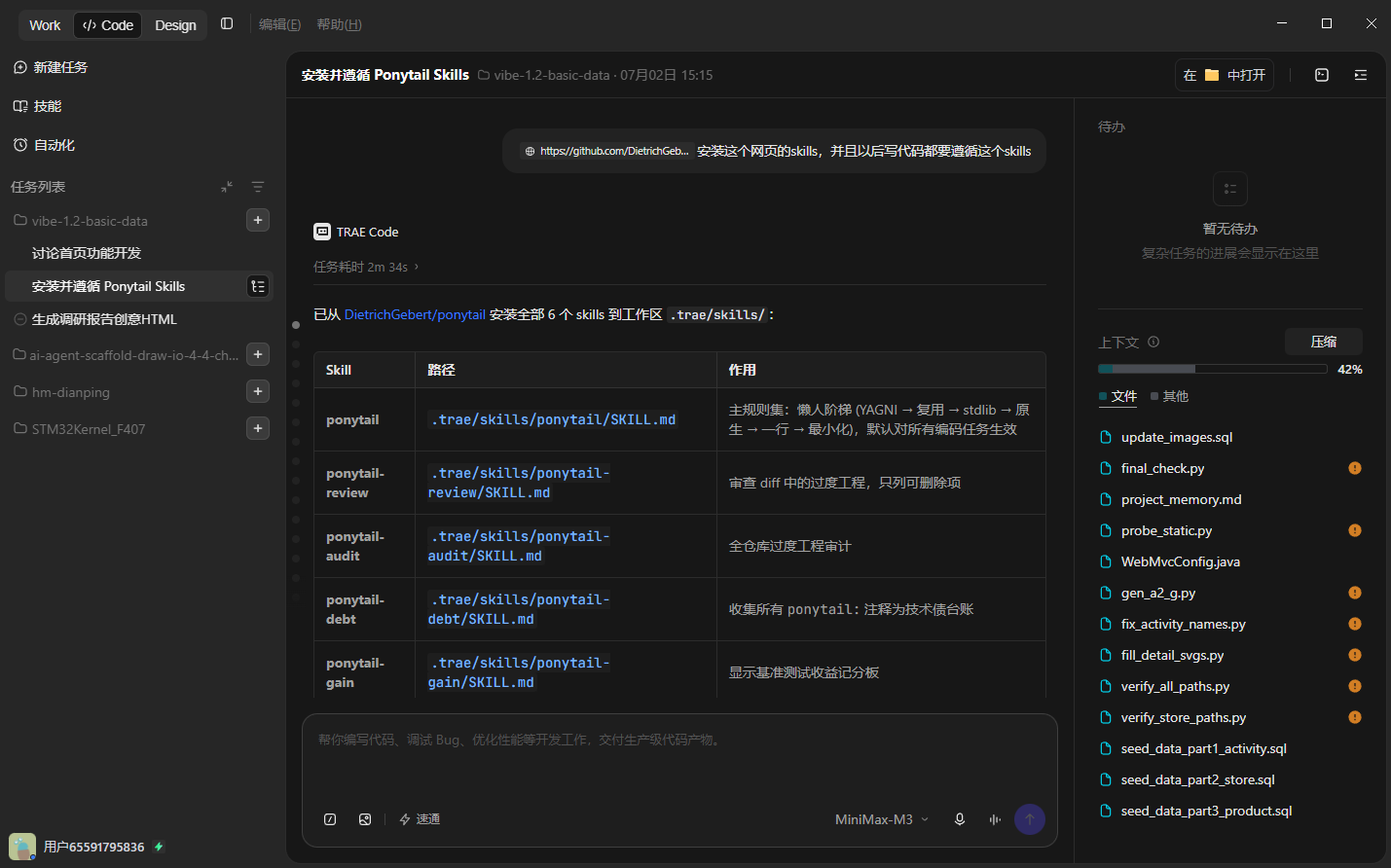Expand the 任务耗时 2m 34s details
This screenshot has height=868, width=1391.
pos(366,267)
